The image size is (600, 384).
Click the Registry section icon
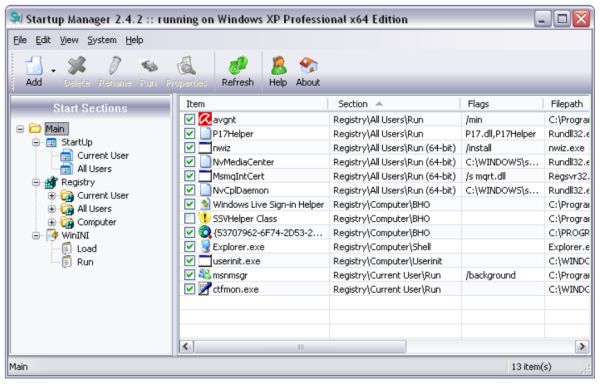[51, 182]
